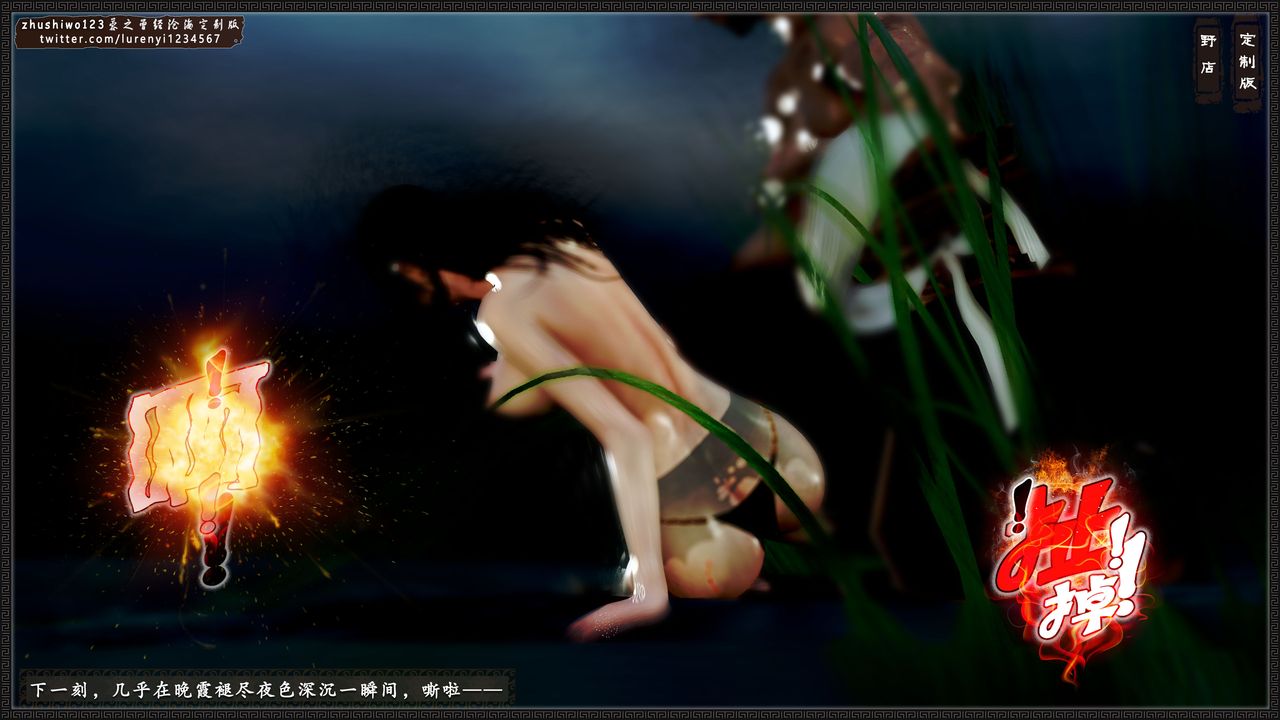Click the twitter.com/lurenyi1234567 link
Viewport: 1280px width, 720px height.
click(x=130, y=39)
